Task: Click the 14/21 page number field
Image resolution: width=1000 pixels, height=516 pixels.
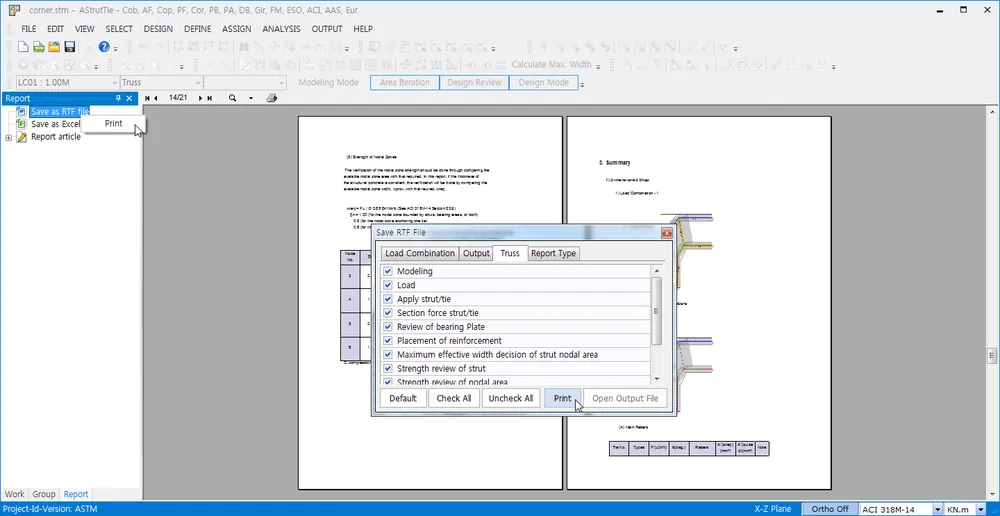Action: click(178, 98)
